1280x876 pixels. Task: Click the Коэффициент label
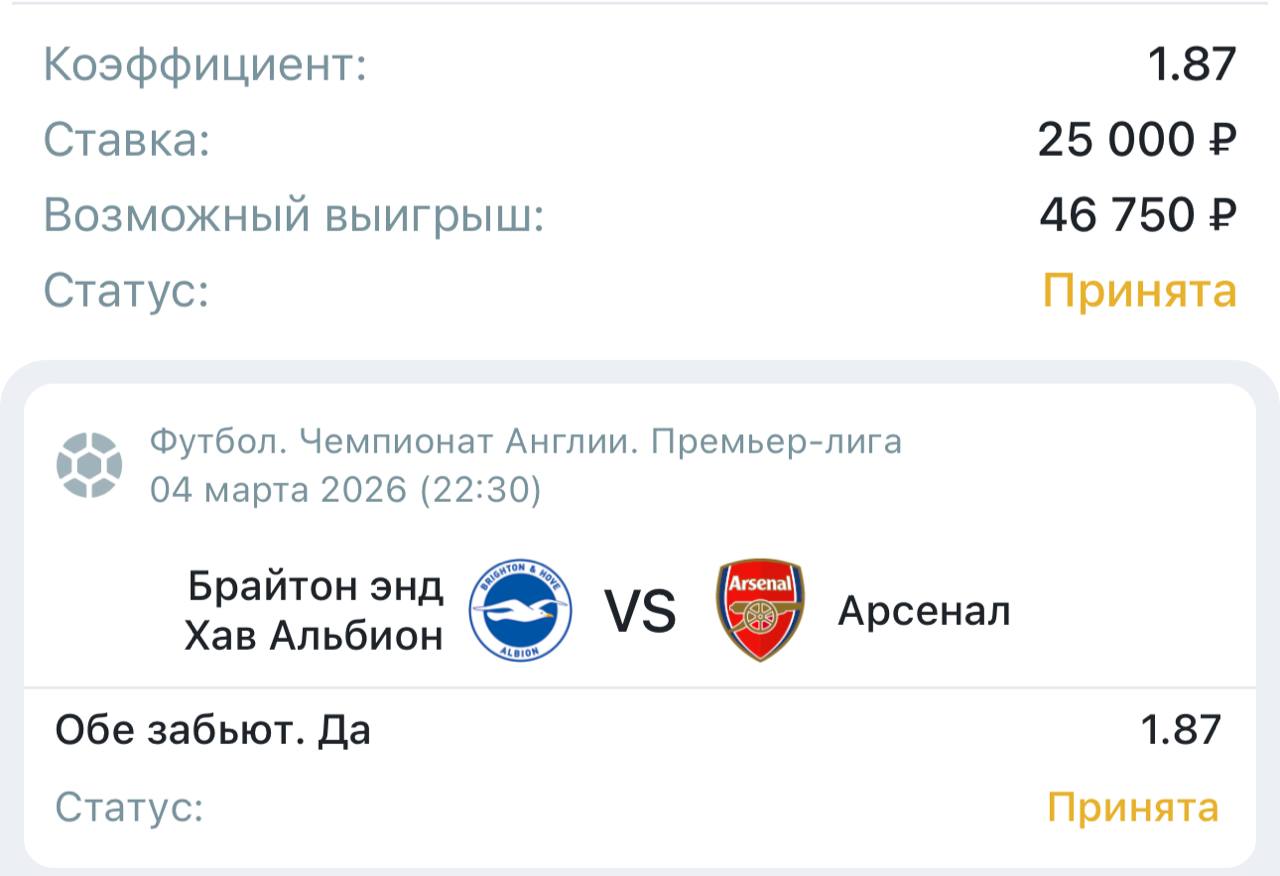point(206,65)
